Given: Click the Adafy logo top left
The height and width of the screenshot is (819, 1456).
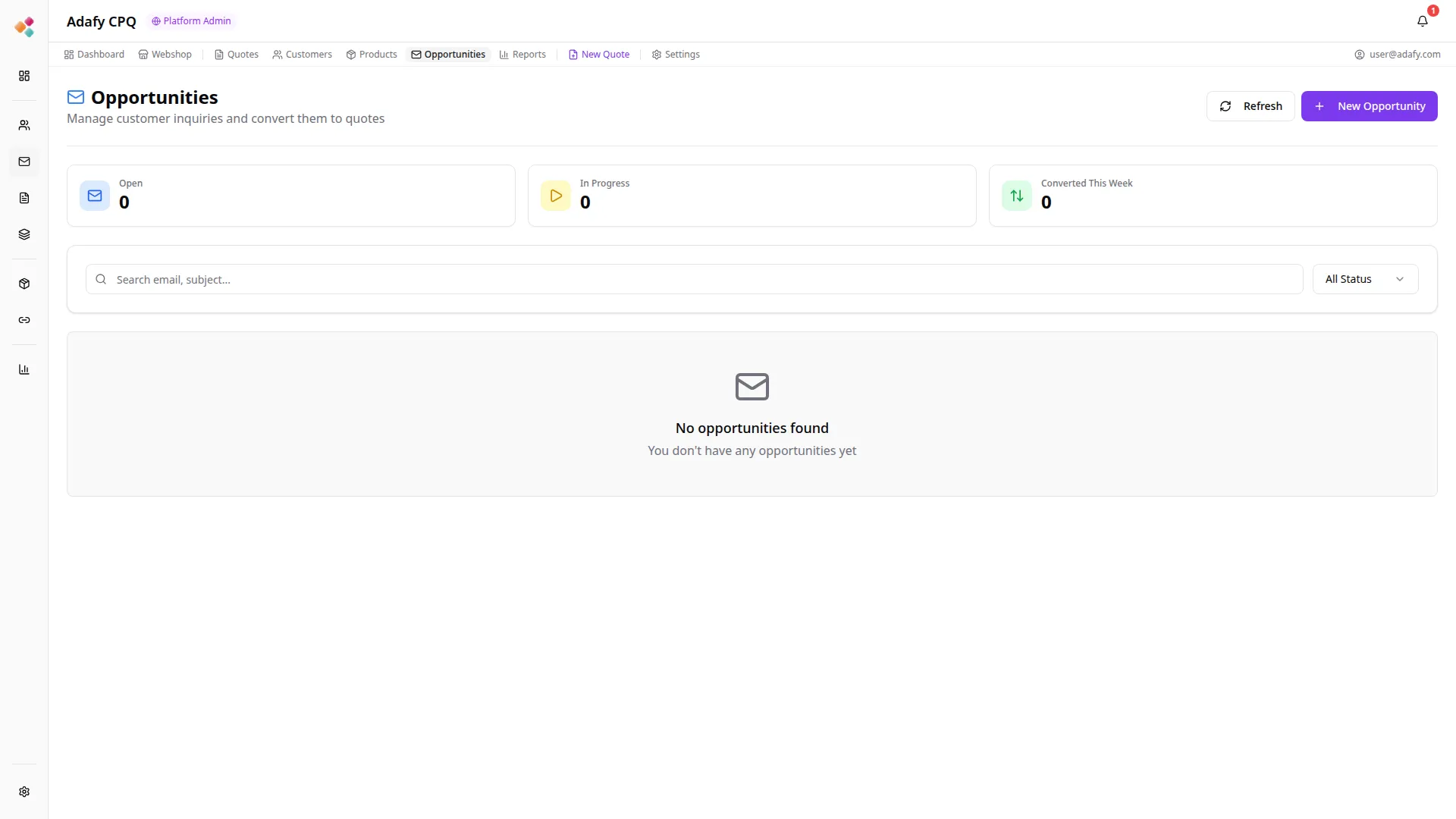Looking at the screenshot, I should (25, 27).
